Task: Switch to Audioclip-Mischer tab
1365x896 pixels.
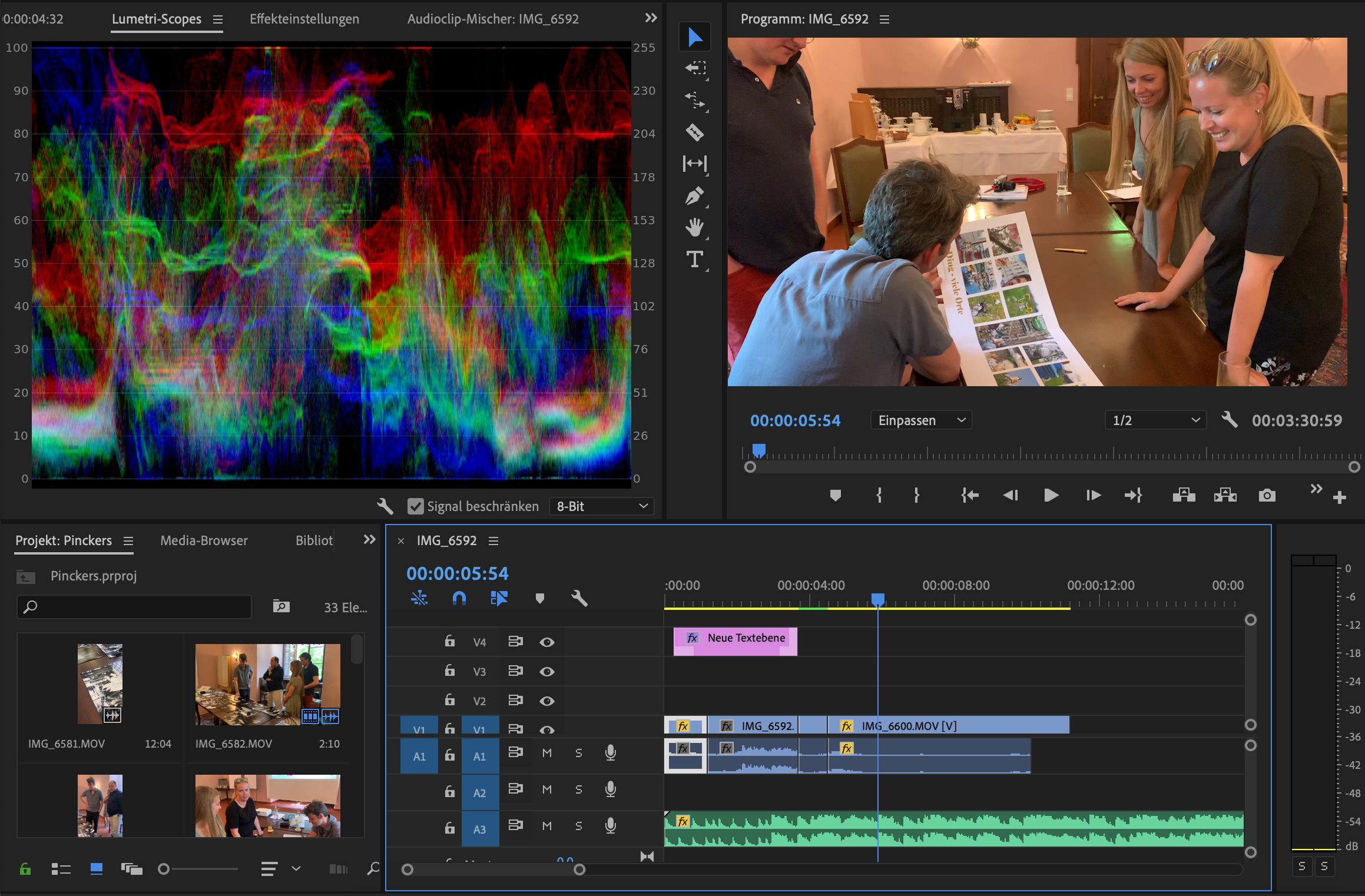Action: tap(493, 19)
